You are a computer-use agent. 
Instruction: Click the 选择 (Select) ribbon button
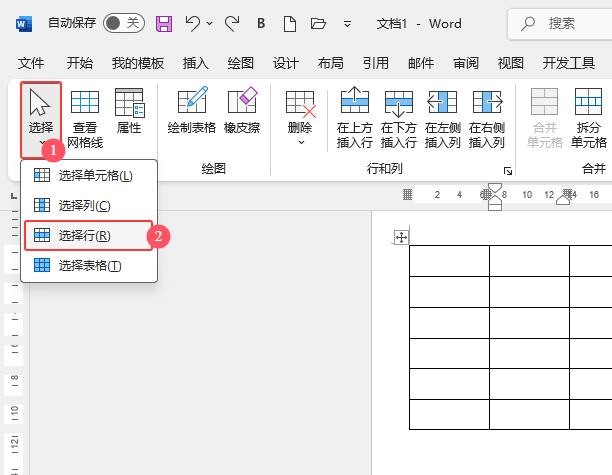tap(41, 119)
